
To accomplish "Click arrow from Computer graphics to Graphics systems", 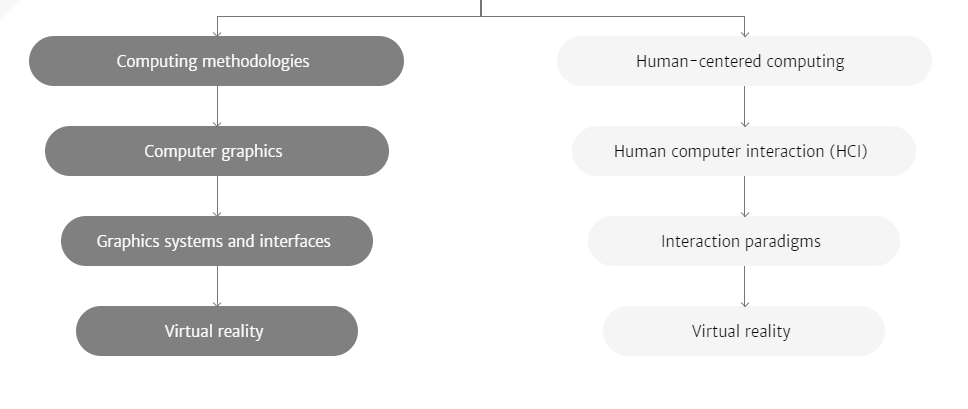I will pos(217,196).
